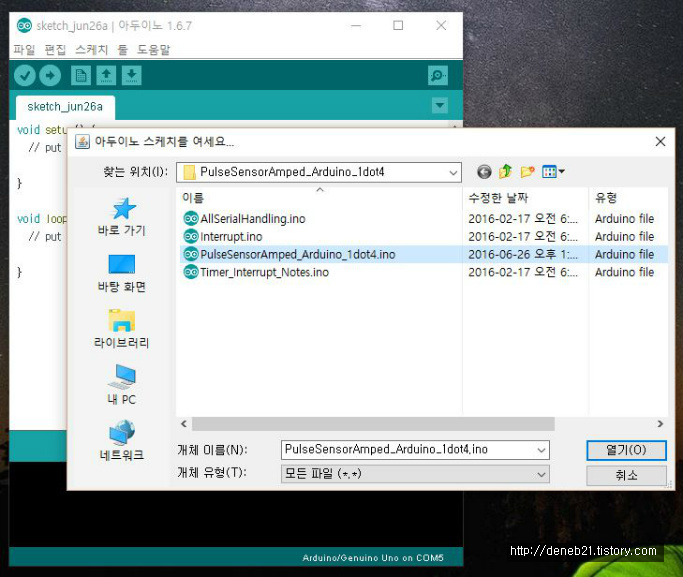
Task: Click the Interrupt.ino Arduino file type cell
Action: click(x=625, y=236)
